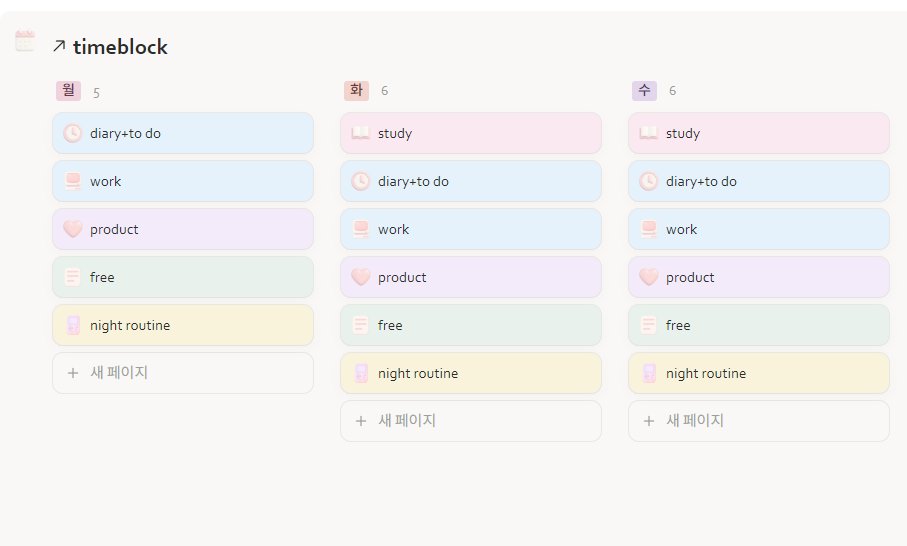Image resolution: width=907 pixels, height=546 pixels.
Task: Add new page in 월 column
Action: tap(183, 373)
